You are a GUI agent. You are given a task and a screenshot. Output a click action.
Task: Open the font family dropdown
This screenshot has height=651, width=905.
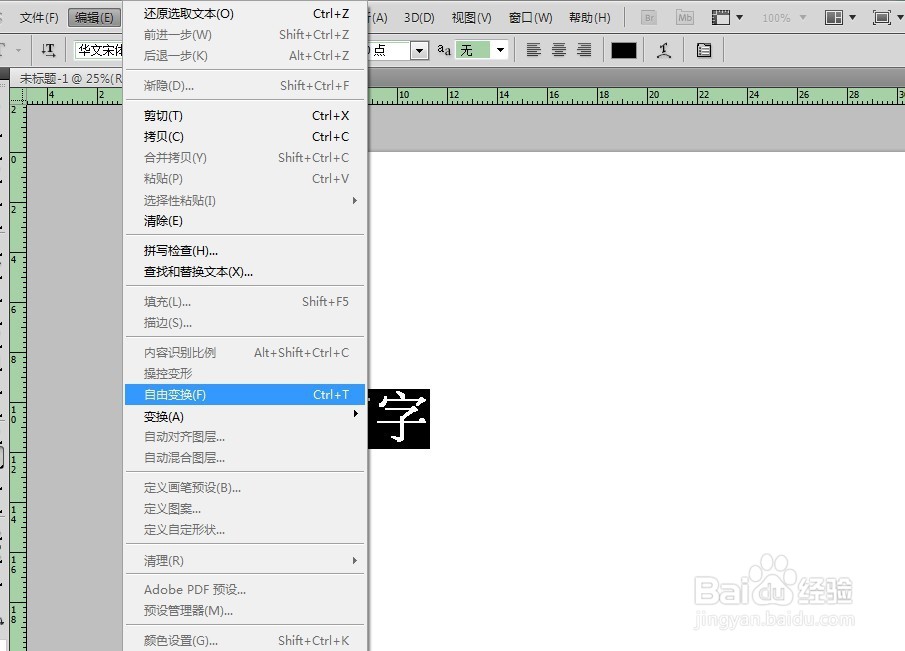click(97, 49)
